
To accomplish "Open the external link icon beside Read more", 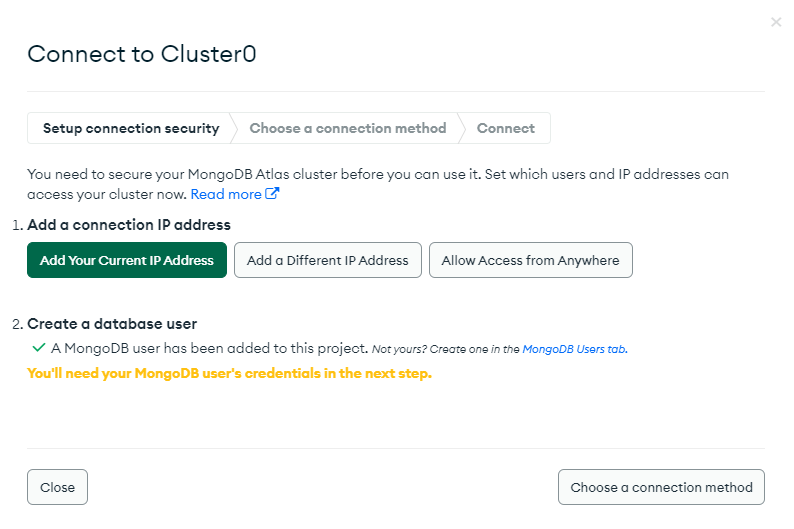I will 272,193.
